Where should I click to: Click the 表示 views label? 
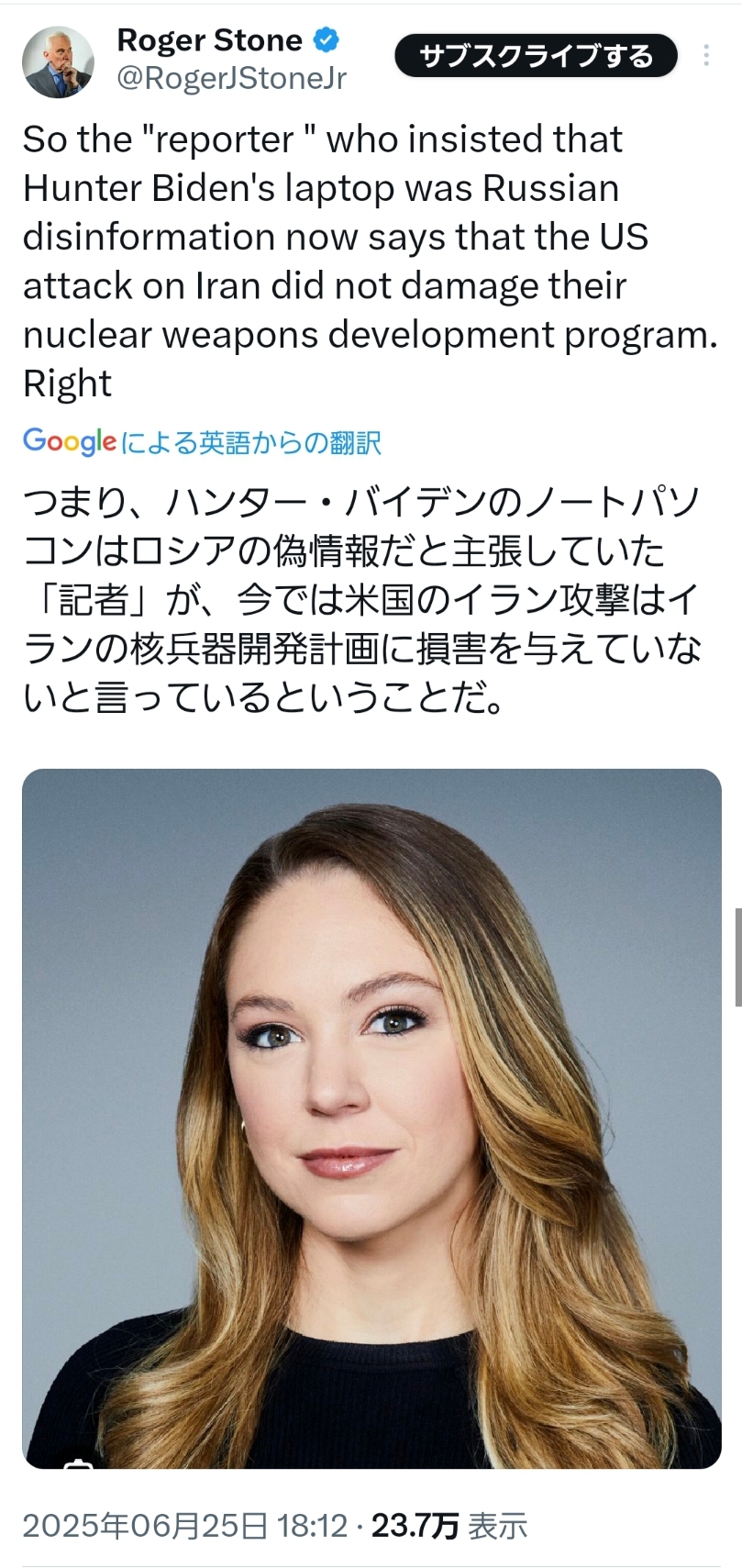(498, 1526)
